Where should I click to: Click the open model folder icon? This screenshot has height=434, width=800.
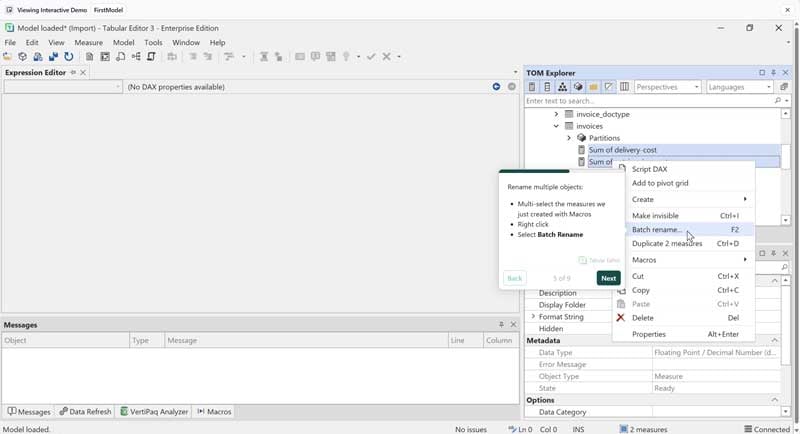[8, 57]
